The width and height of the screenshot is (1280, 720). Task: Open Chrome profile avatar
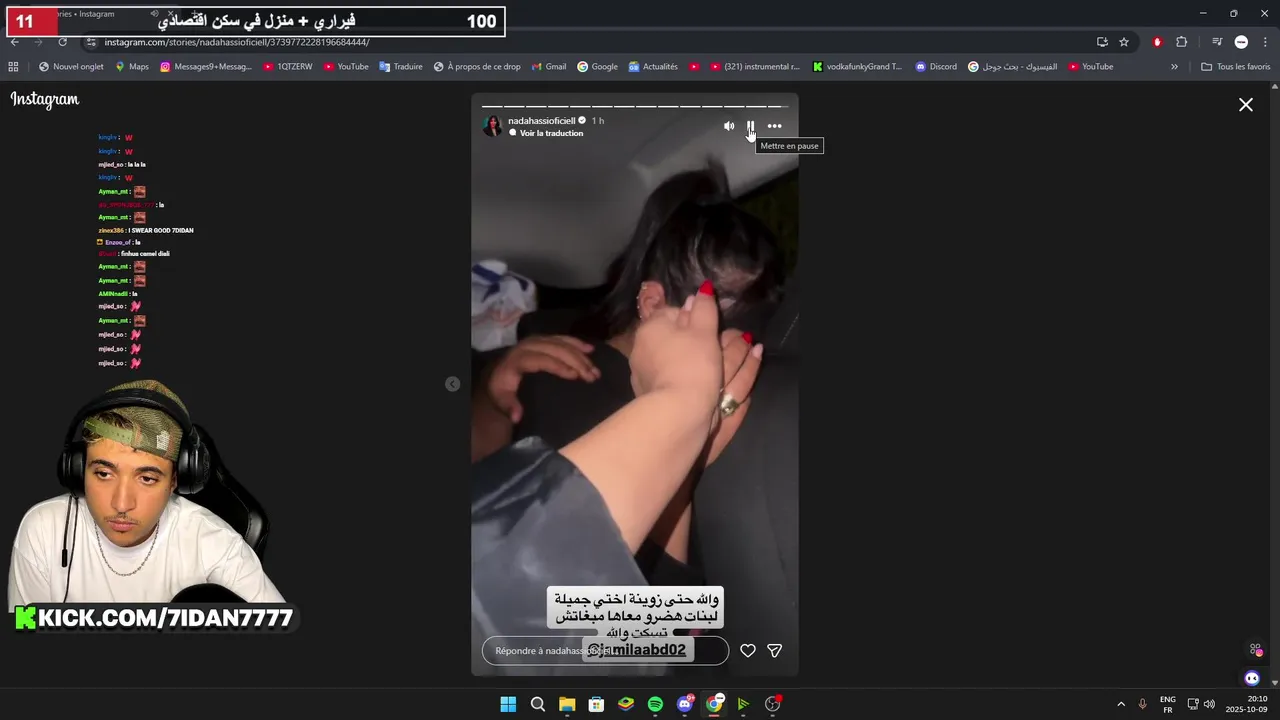1241,42
